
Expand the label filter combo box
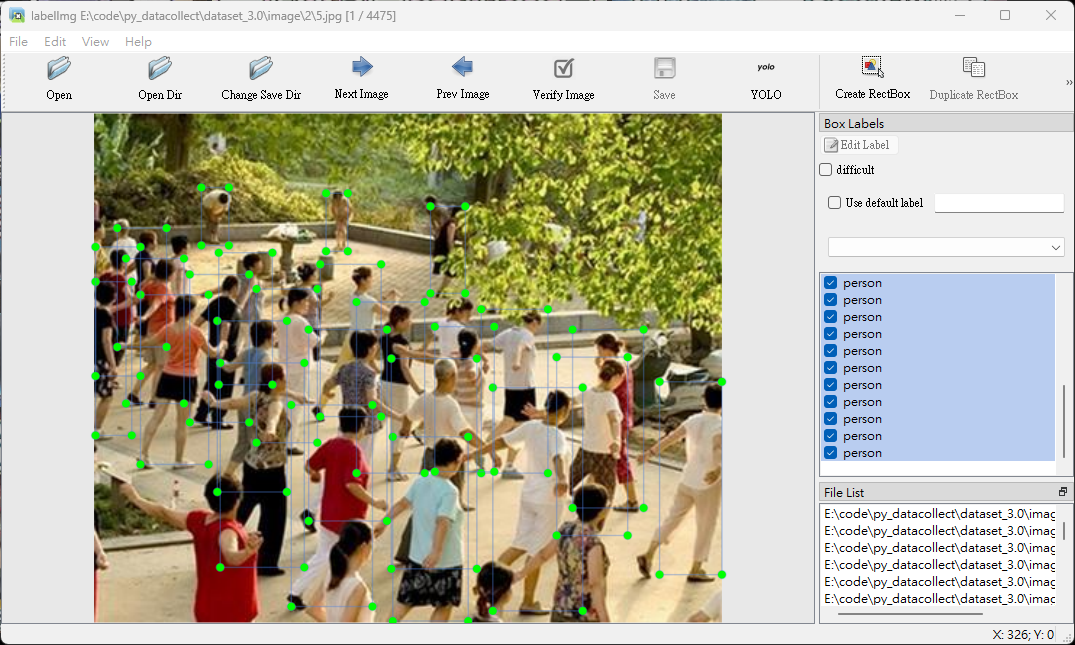point(945,247)
